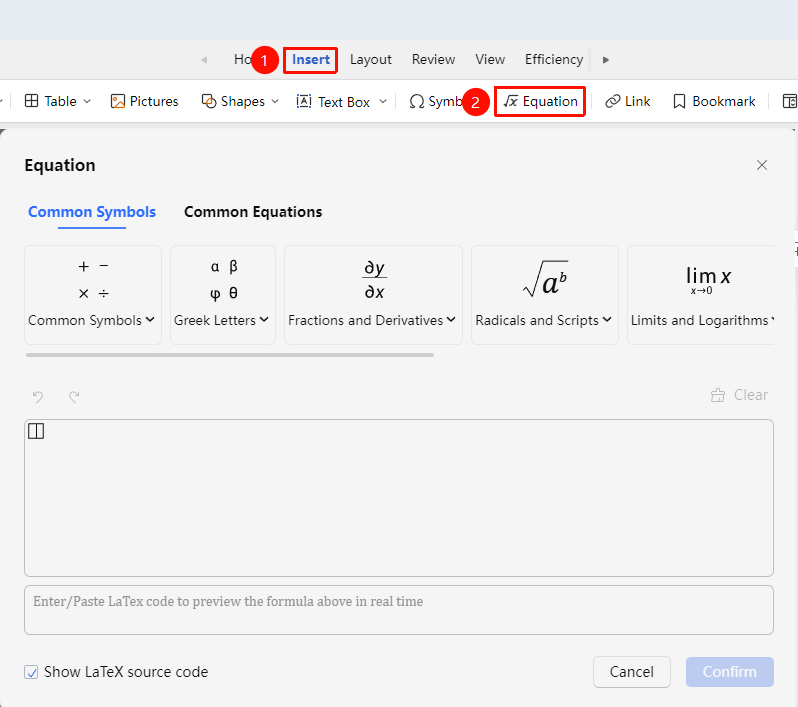Click the Bookmark toolbar button

click(x=714, y=101)
